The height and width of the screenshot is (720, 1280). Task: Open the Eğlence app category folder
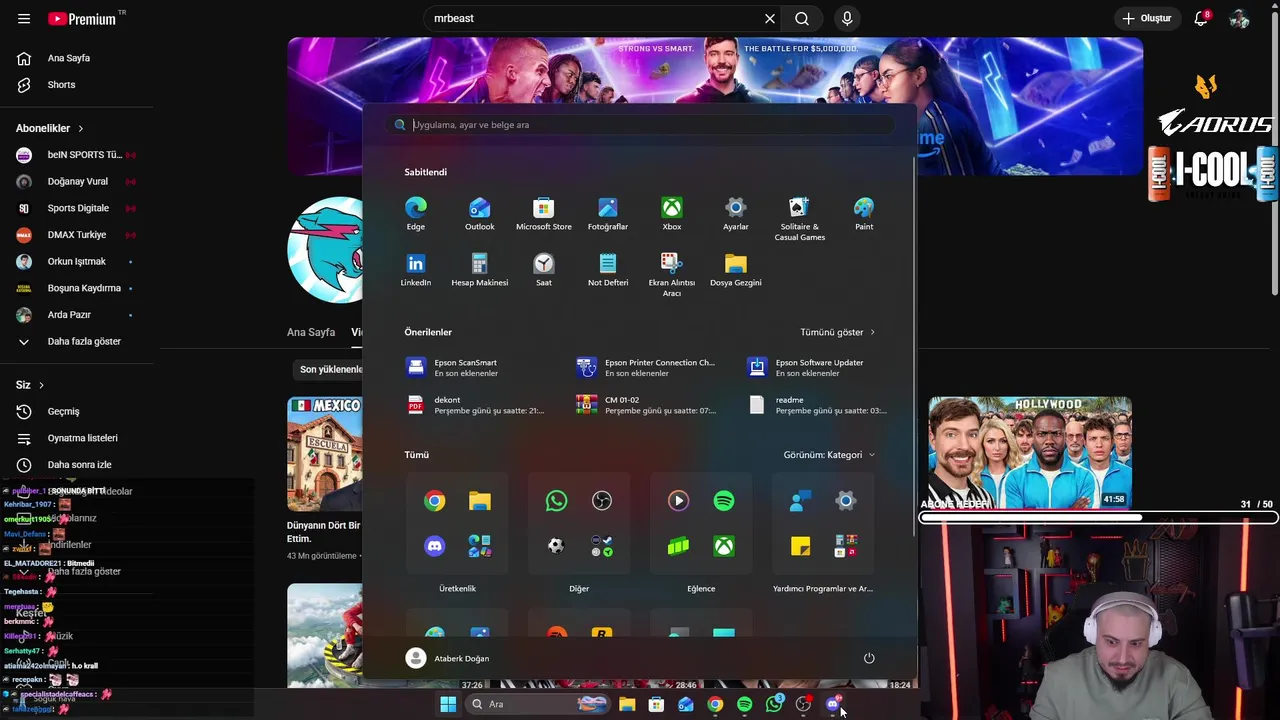[701, 523]
